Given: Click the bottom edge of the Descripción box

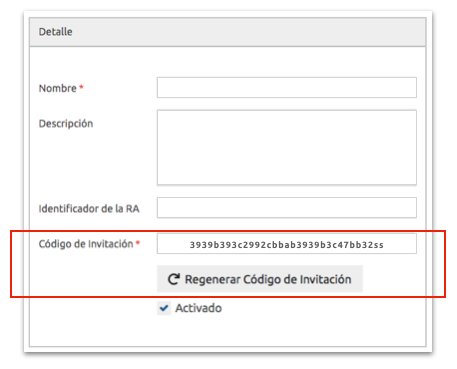Looking at the screenshot, I should (x=287, y=184).
